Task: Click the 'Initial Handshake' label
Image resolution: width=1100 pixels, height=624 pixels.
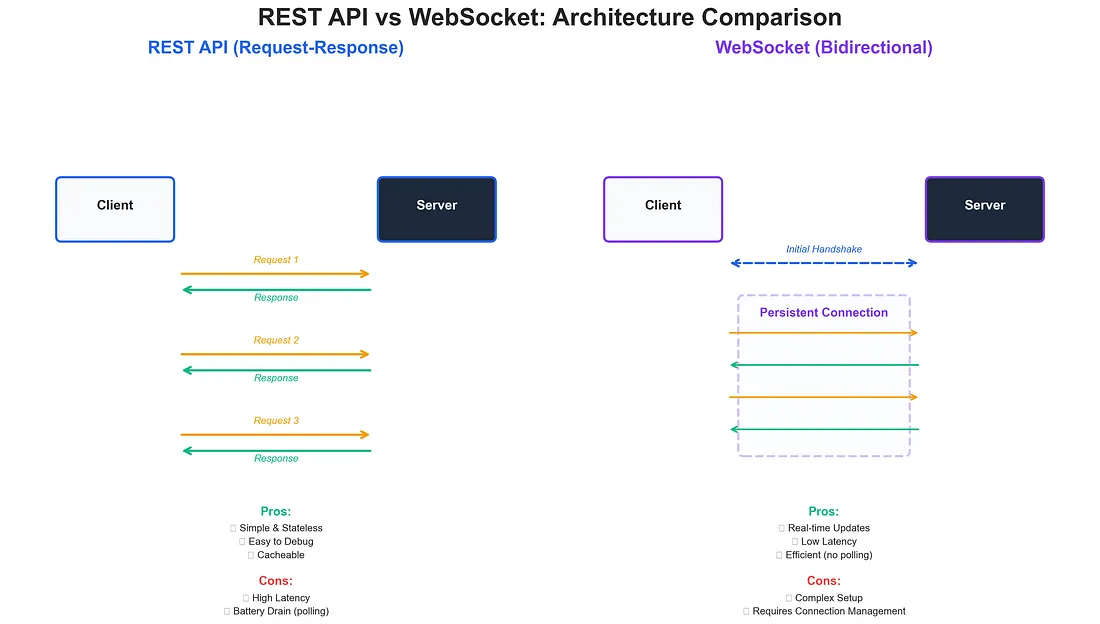Action: click(823, 249)
